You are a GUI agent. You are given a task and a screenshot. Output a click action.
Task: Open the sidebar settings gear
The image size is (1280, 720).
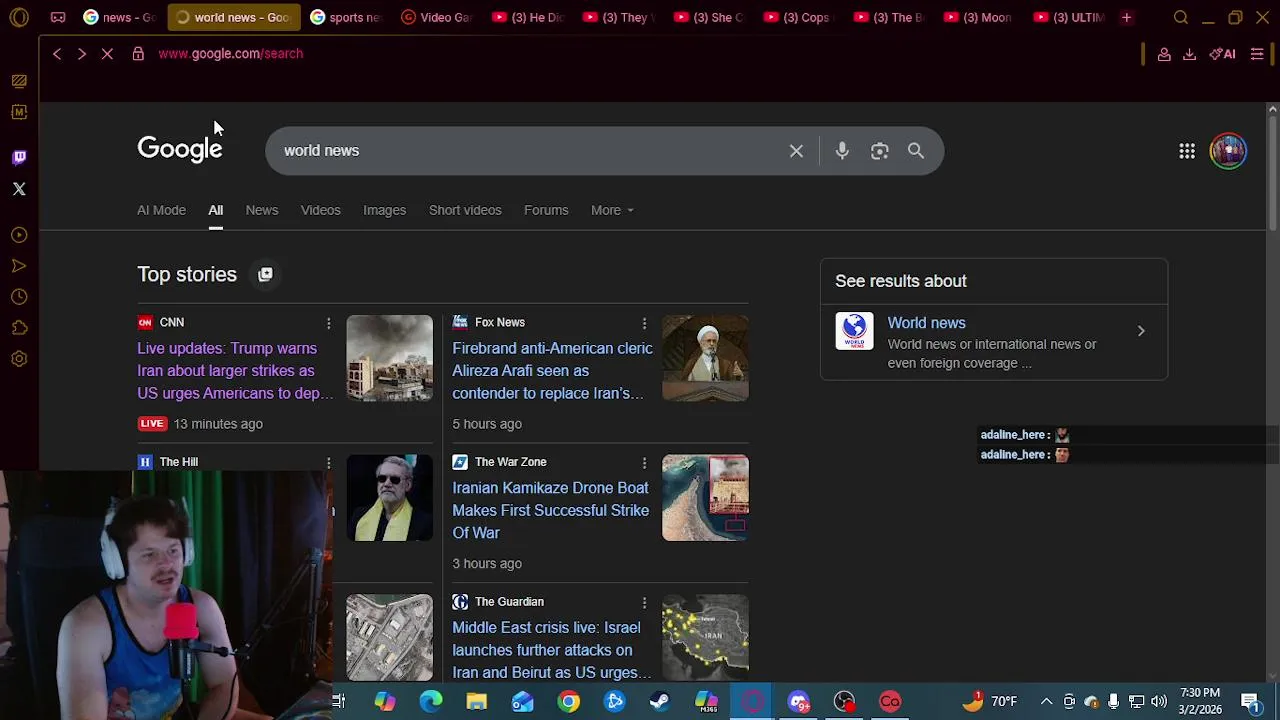[x=19, y=359]
